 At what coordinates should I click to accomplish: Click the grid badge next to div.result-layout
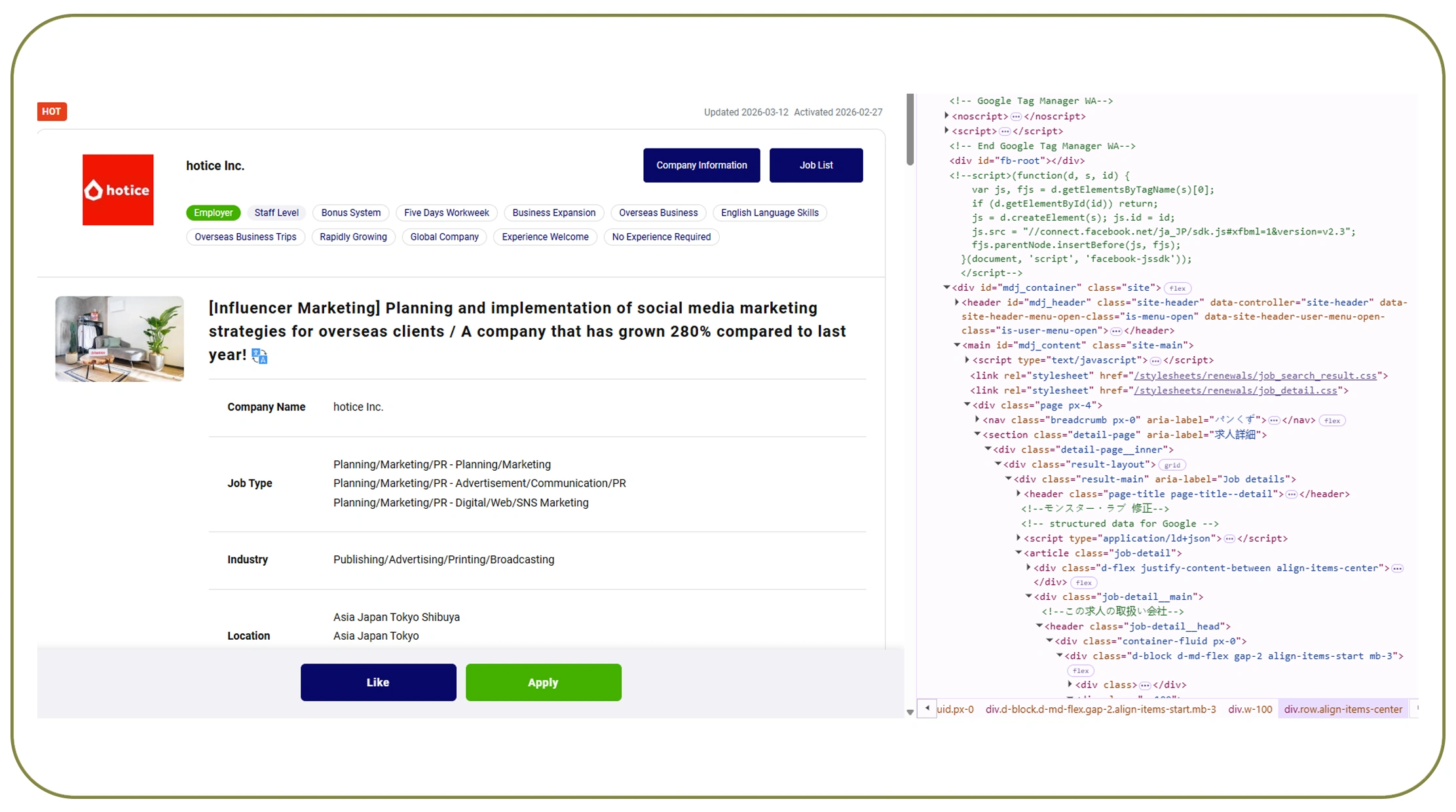(1172, 464)
